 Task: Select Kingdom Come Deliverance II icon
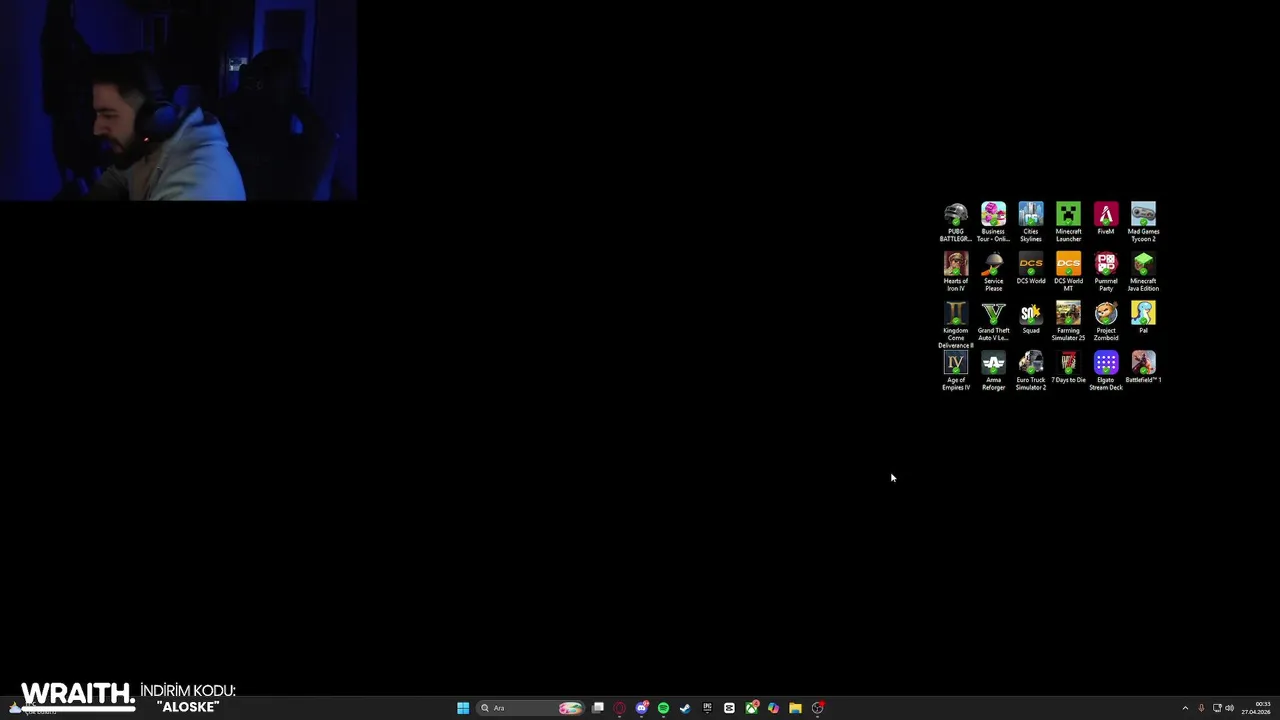[x=956, y=324]
